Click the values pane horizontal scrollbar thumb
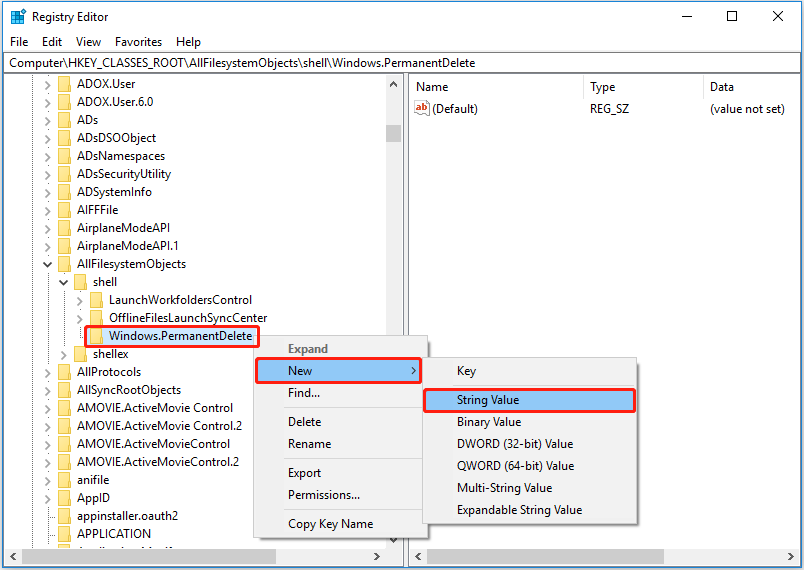 [545, 556]
